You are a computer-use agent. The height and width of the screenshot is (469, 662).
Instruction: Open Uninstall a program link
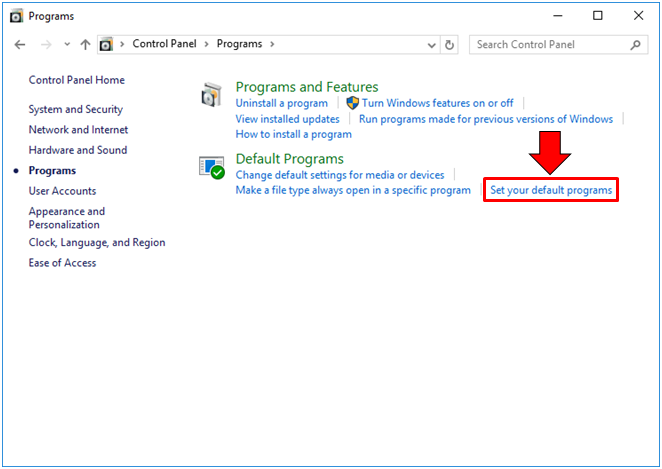pyautogui.click(x=281, y=103)
